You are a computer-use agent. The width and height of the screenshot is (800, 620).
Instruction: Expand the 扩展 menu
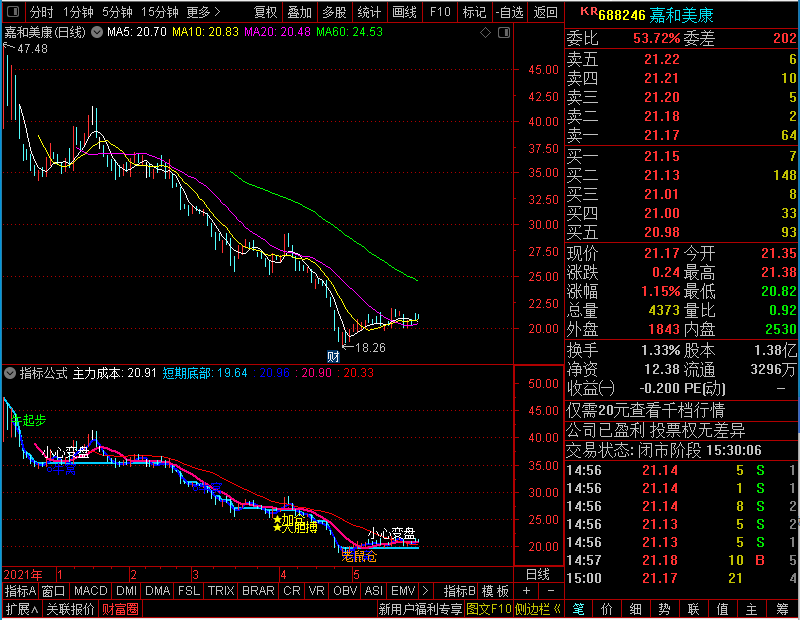[x=22, y=609]
